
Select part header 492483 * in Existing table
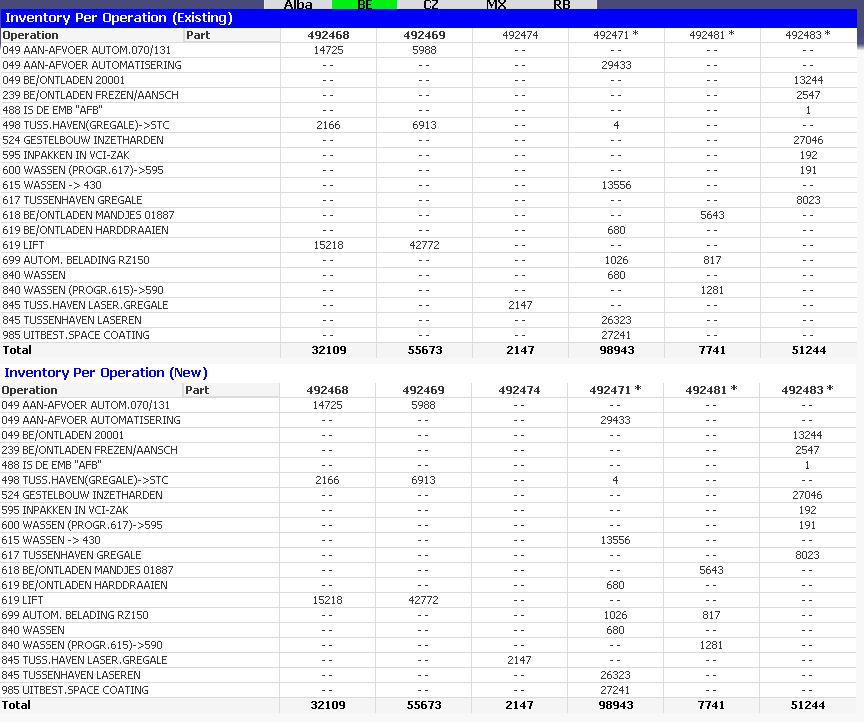[x=808, y=35]
